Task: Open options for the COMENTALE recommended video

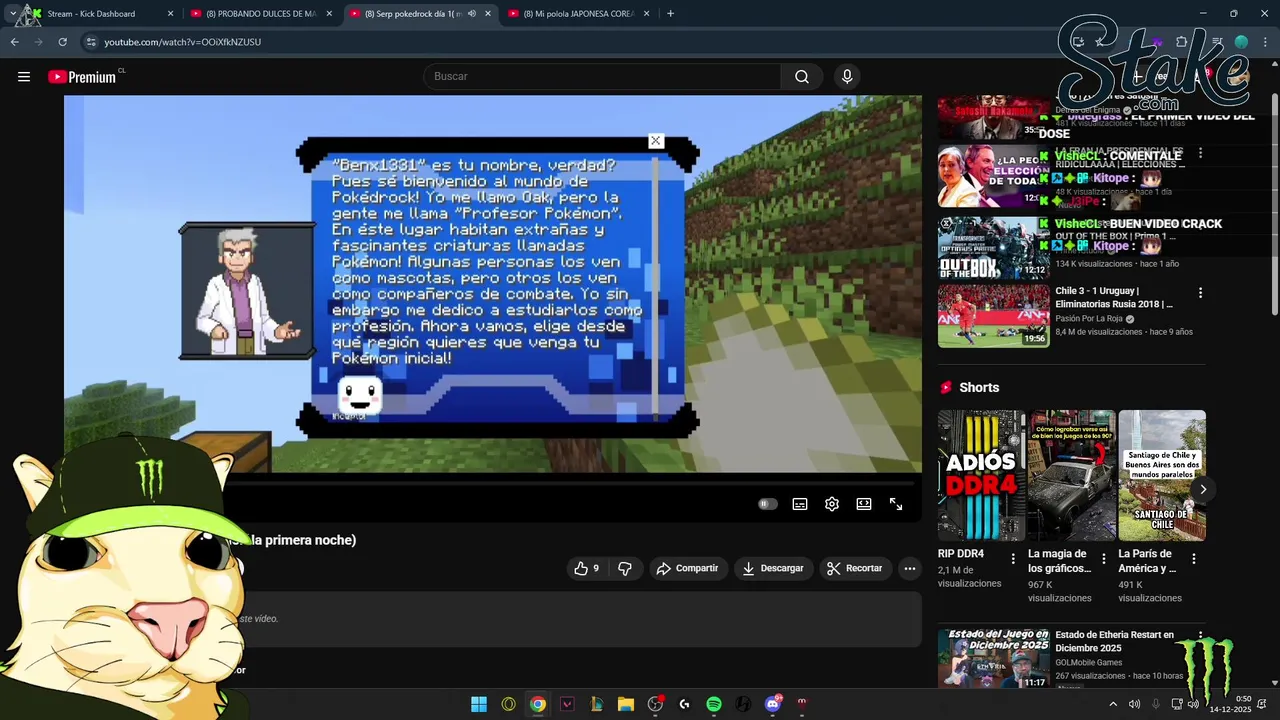Action: coord(1200,154)
